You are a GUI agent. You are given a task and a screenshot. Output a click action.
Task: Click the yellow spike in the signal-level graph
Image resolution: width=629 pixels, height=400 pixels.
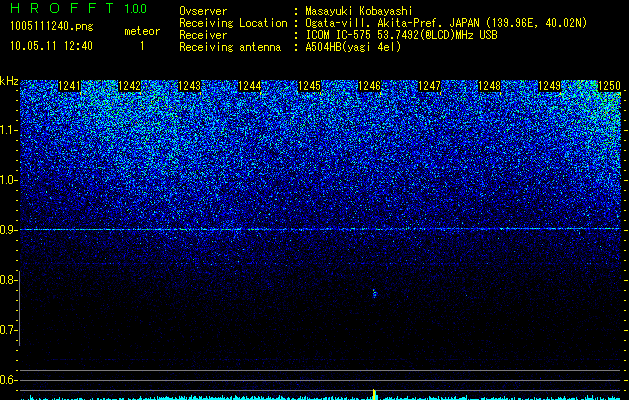[x=374, y=394]
